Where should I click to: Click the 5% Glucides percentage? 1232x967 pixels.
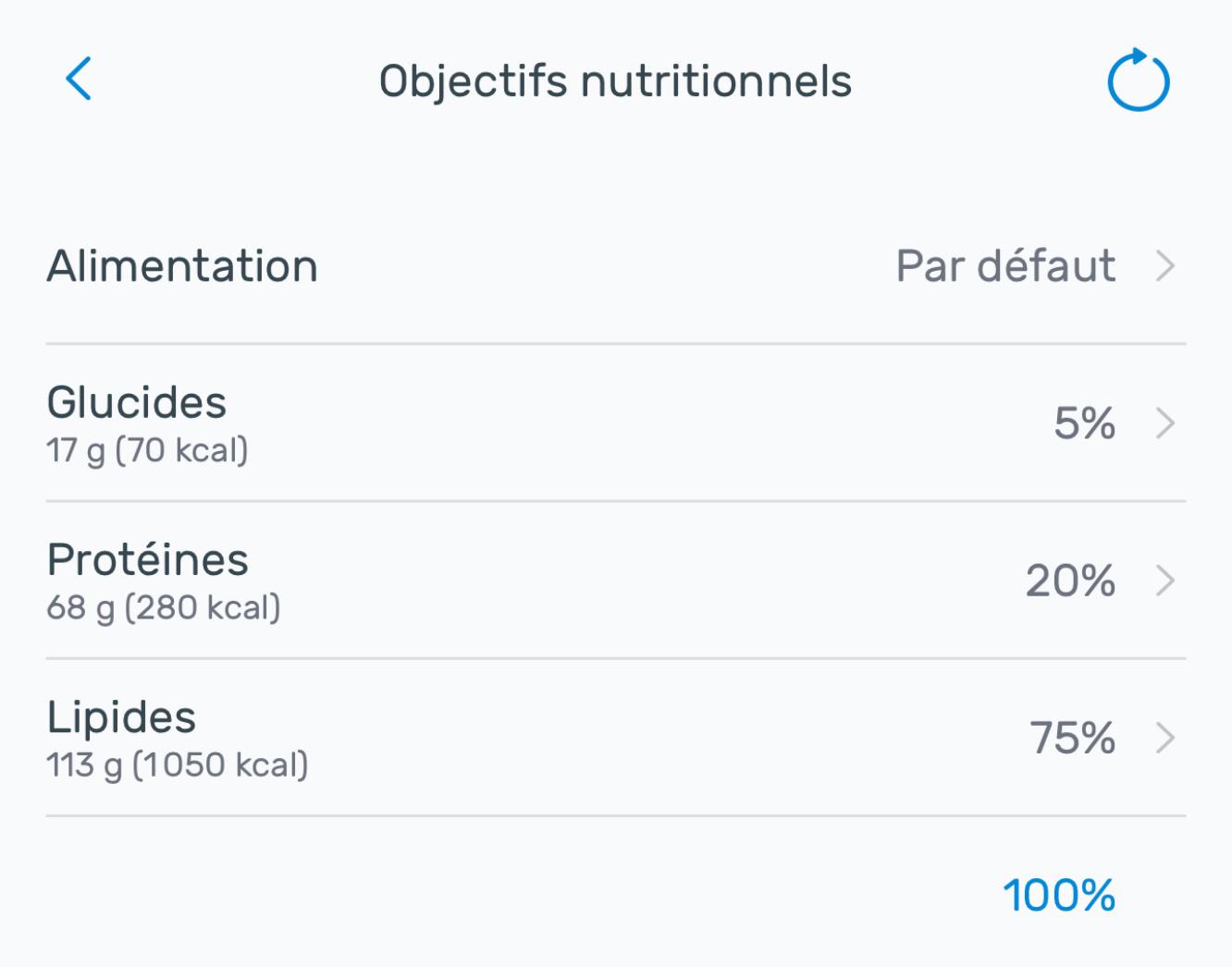tap(1084, 423)
